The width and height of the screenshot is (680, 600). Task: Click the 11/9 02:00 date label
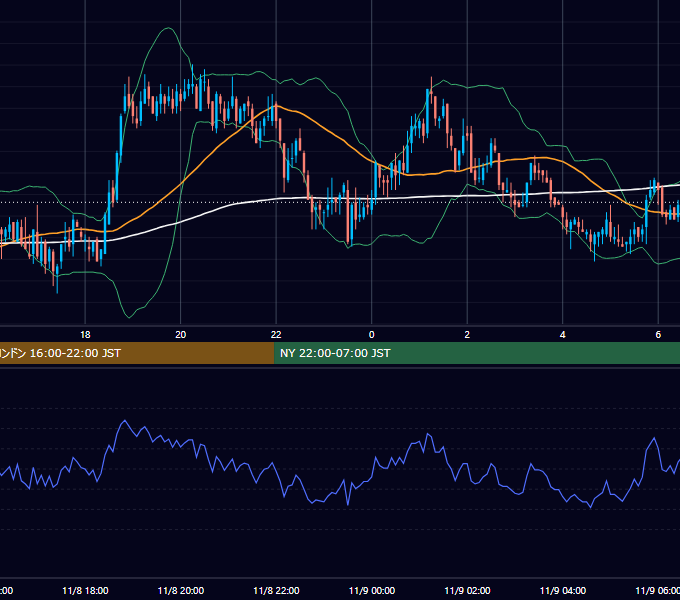coord(467,590)
